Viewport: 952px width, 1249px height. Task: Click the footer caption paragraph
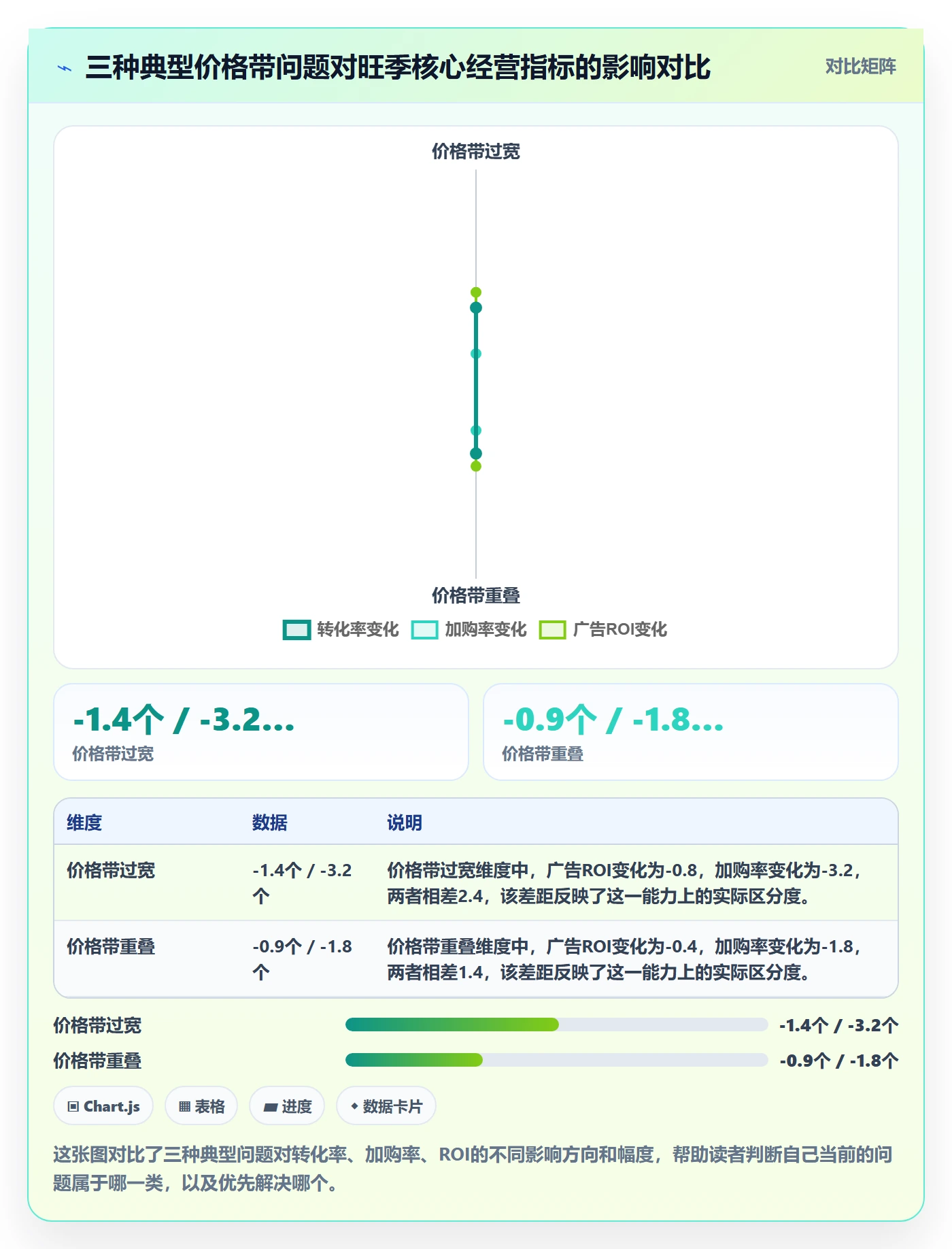pyautogui.click(x=473, y=1169)
